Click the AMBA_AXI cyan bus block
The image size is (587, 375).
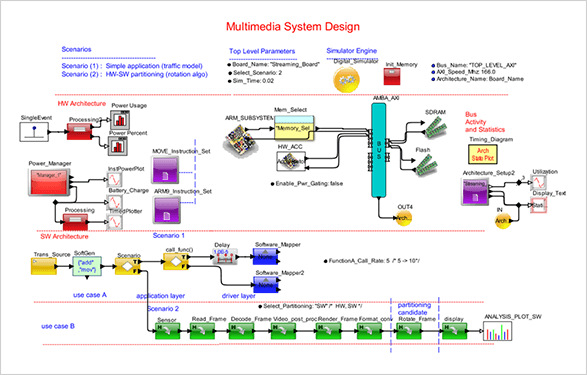pos(378,150)
